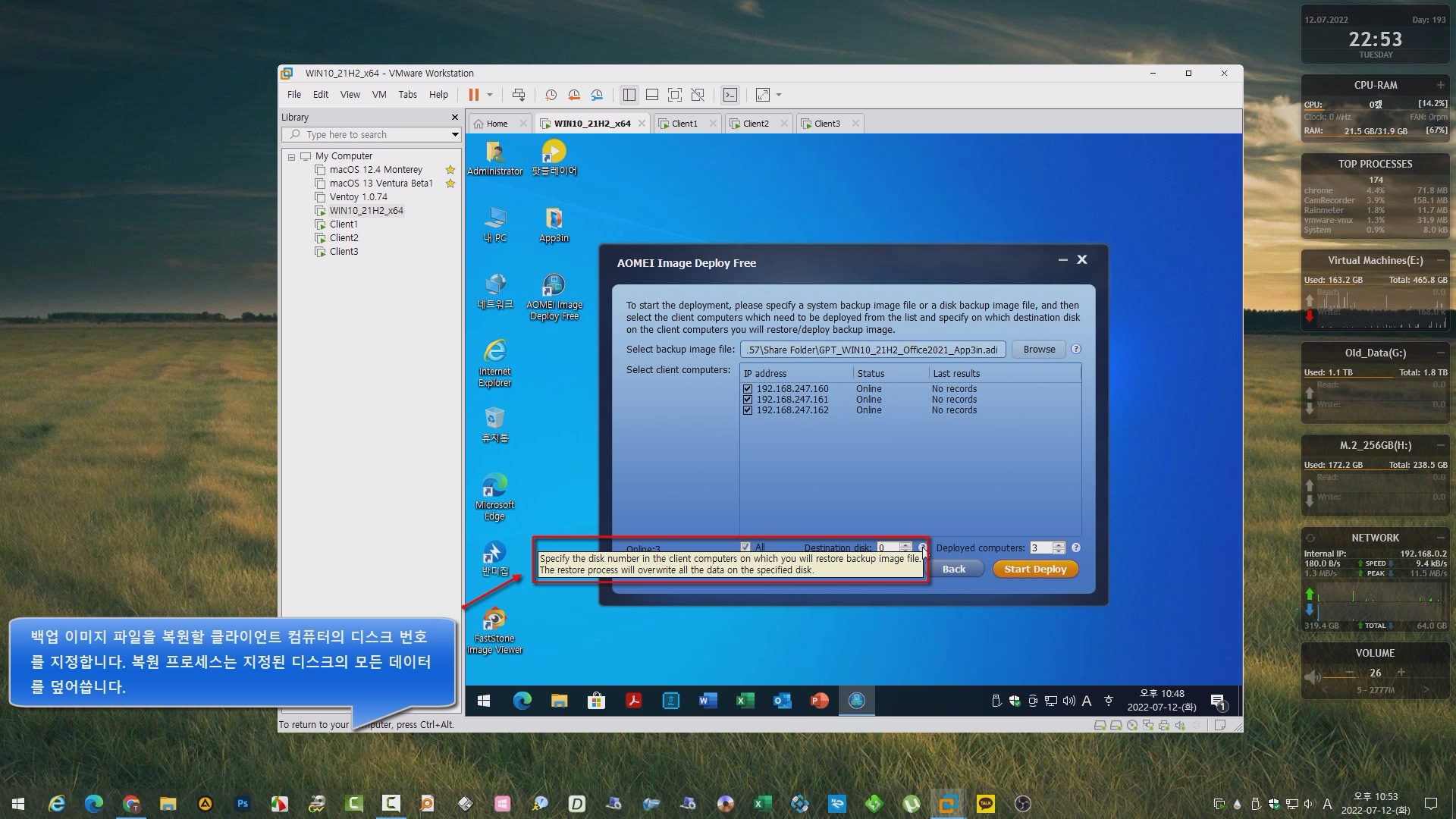
Task: Toggle the console view icon
Action: coord(730,95)
